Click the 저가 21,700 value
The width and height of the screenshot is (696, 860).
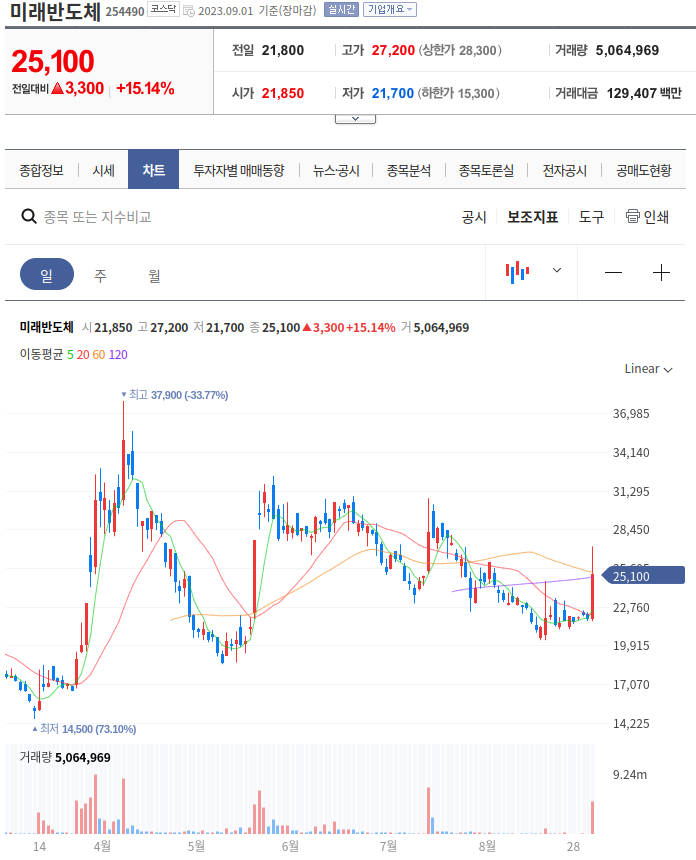click(393, 93)
